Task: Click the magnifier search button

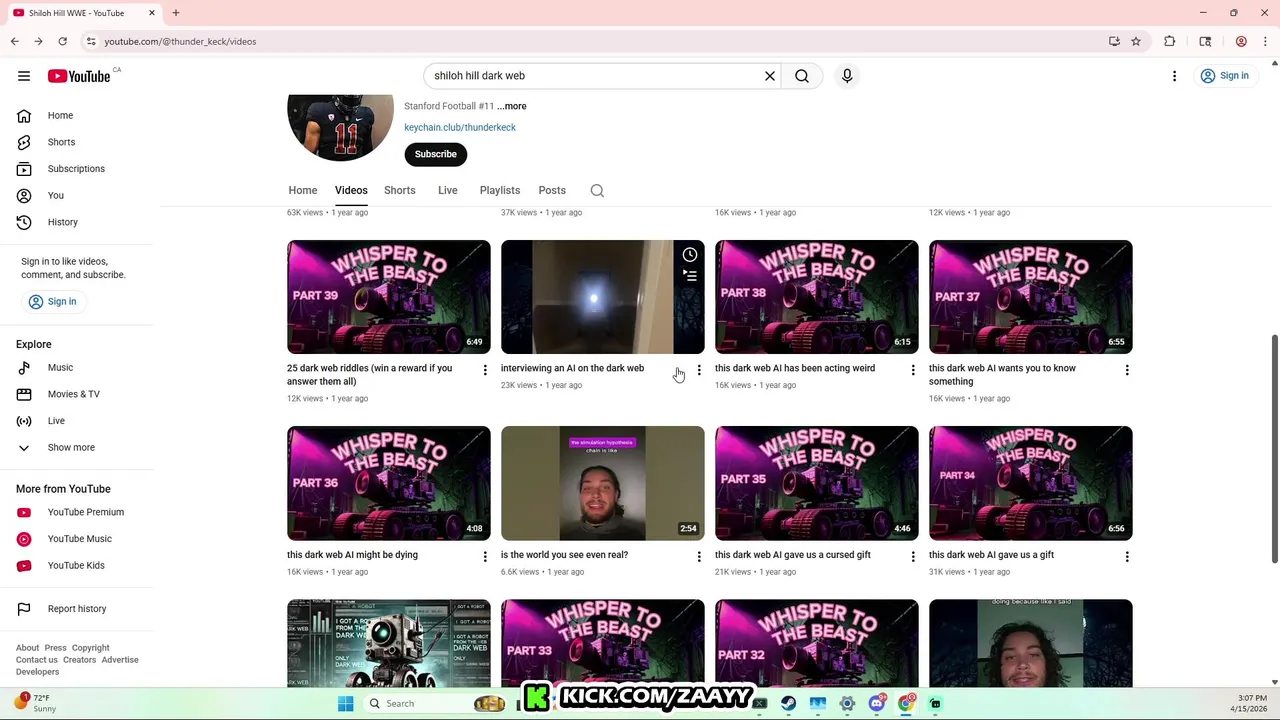Action: click(802, 76)
